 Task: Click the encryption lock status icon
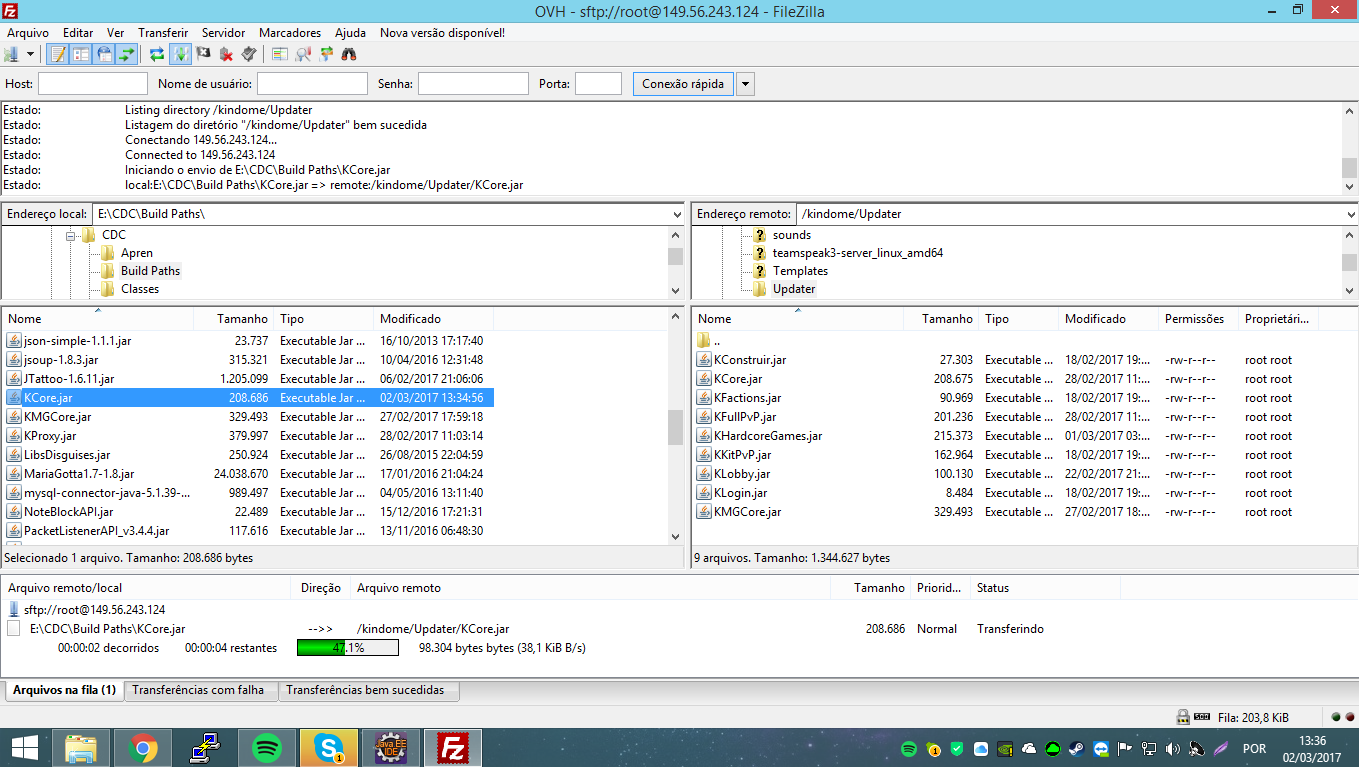click(1182, 717)
